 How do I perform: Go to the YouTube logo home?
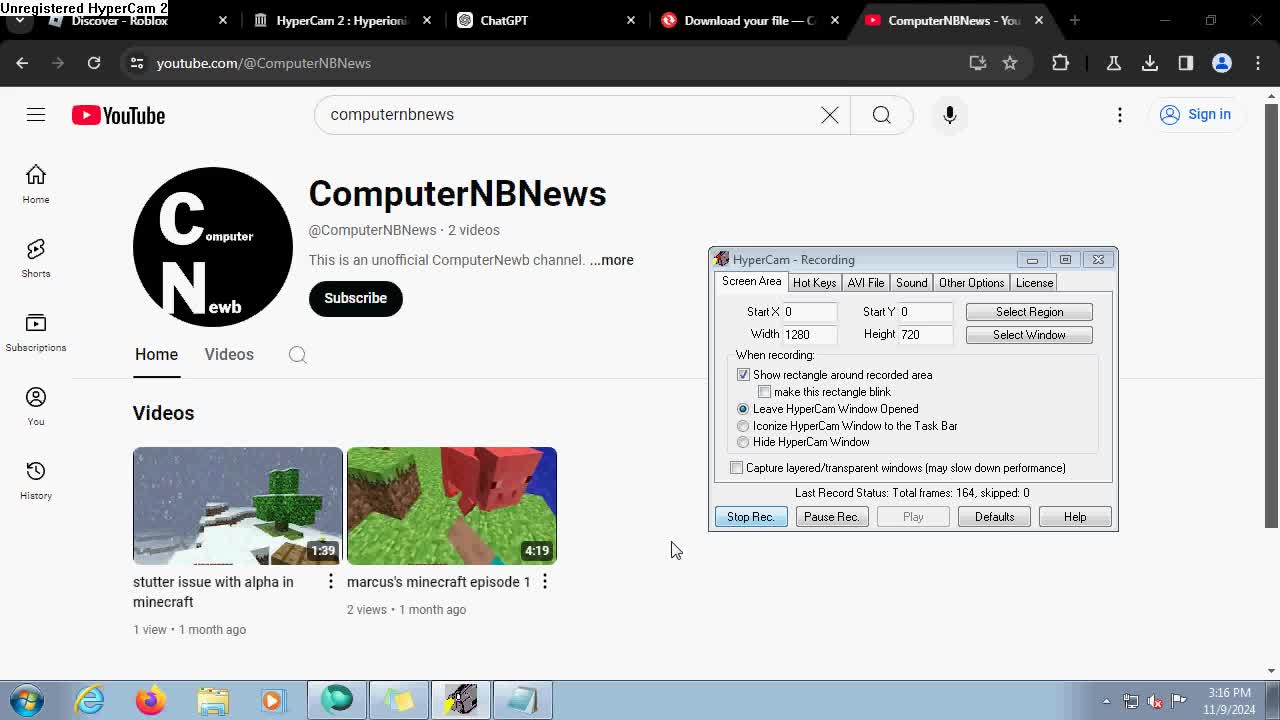tap(118, 115)
